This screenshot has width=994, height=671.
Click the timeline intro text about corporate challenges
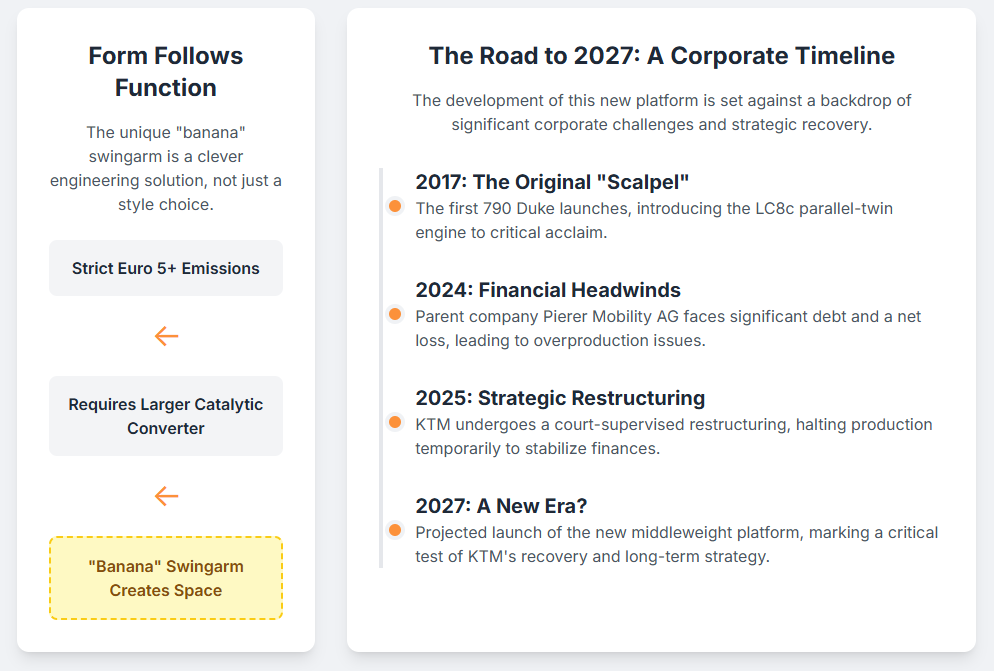[661, 113]
